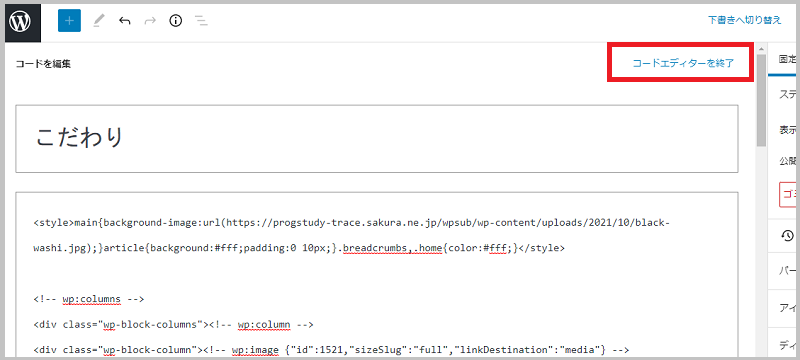This screenshot has height=360, width=800.
Task: Click the <!-- wp:columns --> comment line
Action: [89, 299]
